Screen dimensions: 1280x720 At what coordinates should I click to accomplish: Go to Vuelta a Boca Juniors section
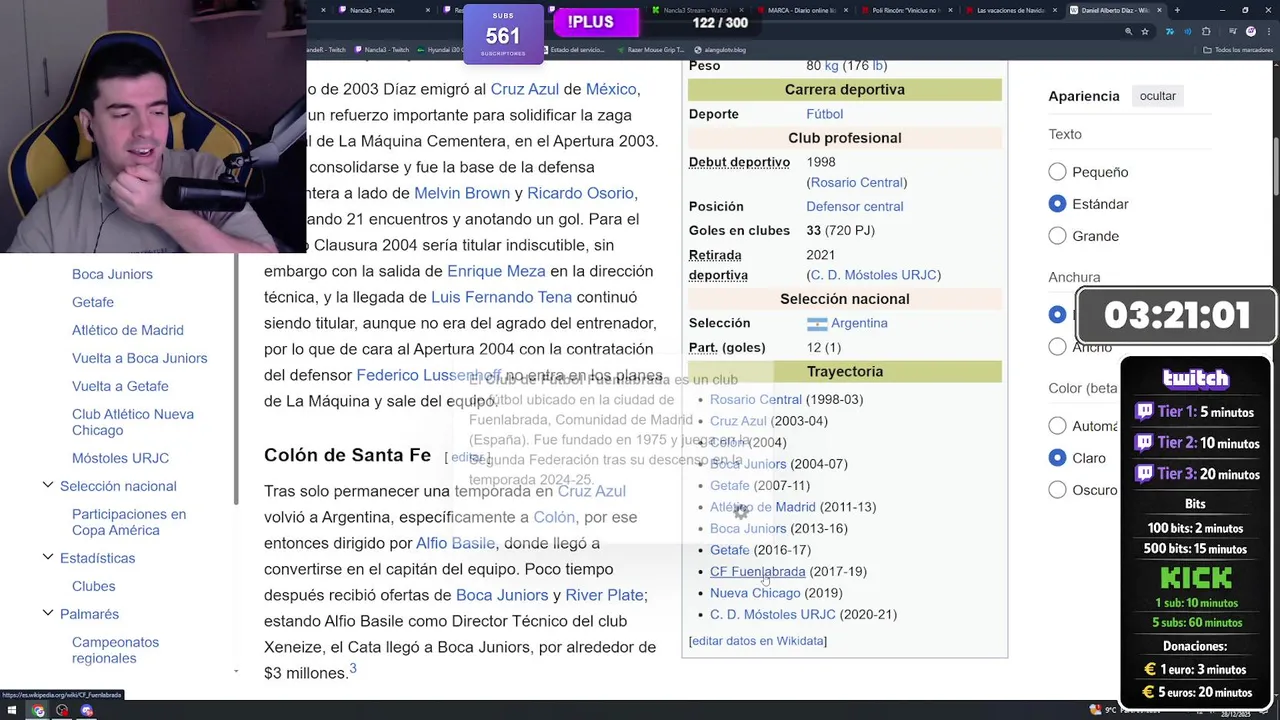[x=139, y=358]
